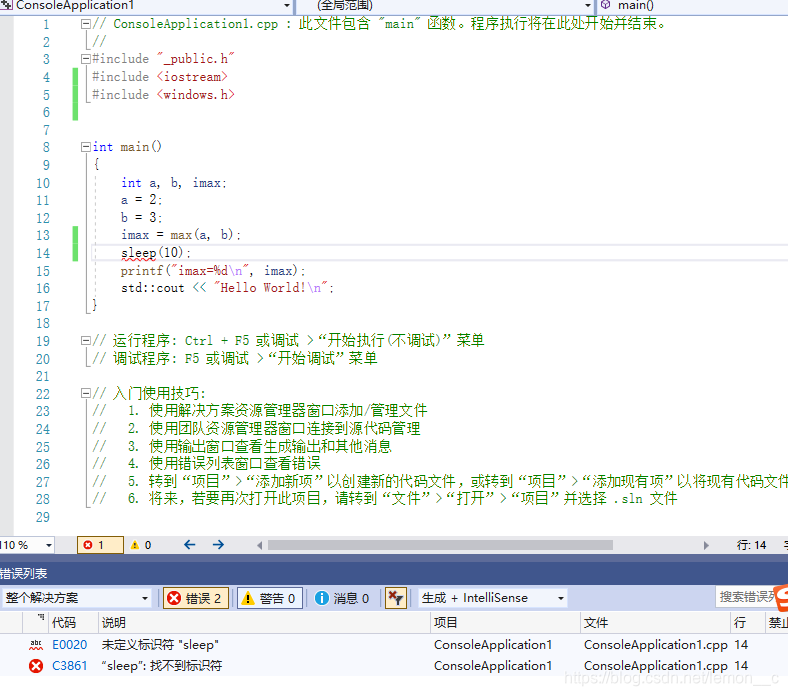Navigate backward with the left arrow
This screenshot has width=788, height=696.
coord(189,545)
